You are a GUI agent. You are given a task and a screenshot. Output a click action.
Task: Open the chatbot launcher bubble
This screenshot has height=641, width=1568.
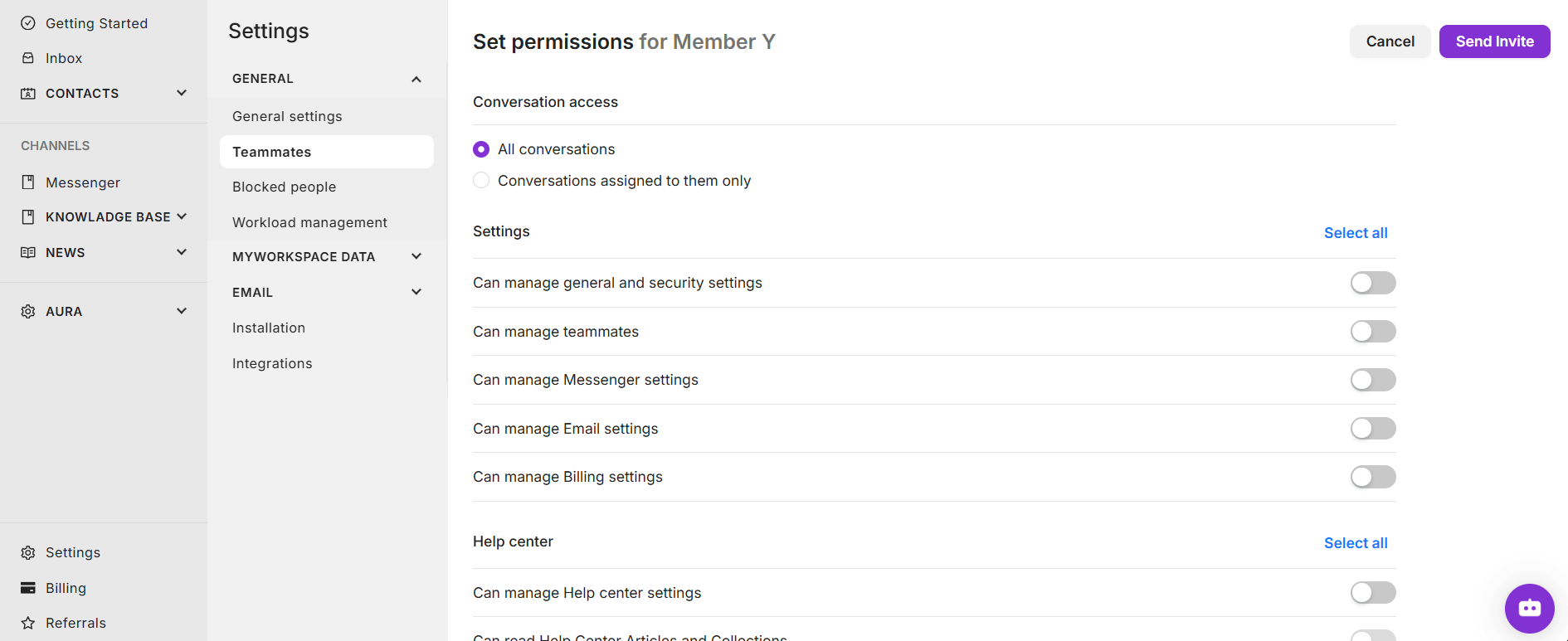(x=1529, y=609)
